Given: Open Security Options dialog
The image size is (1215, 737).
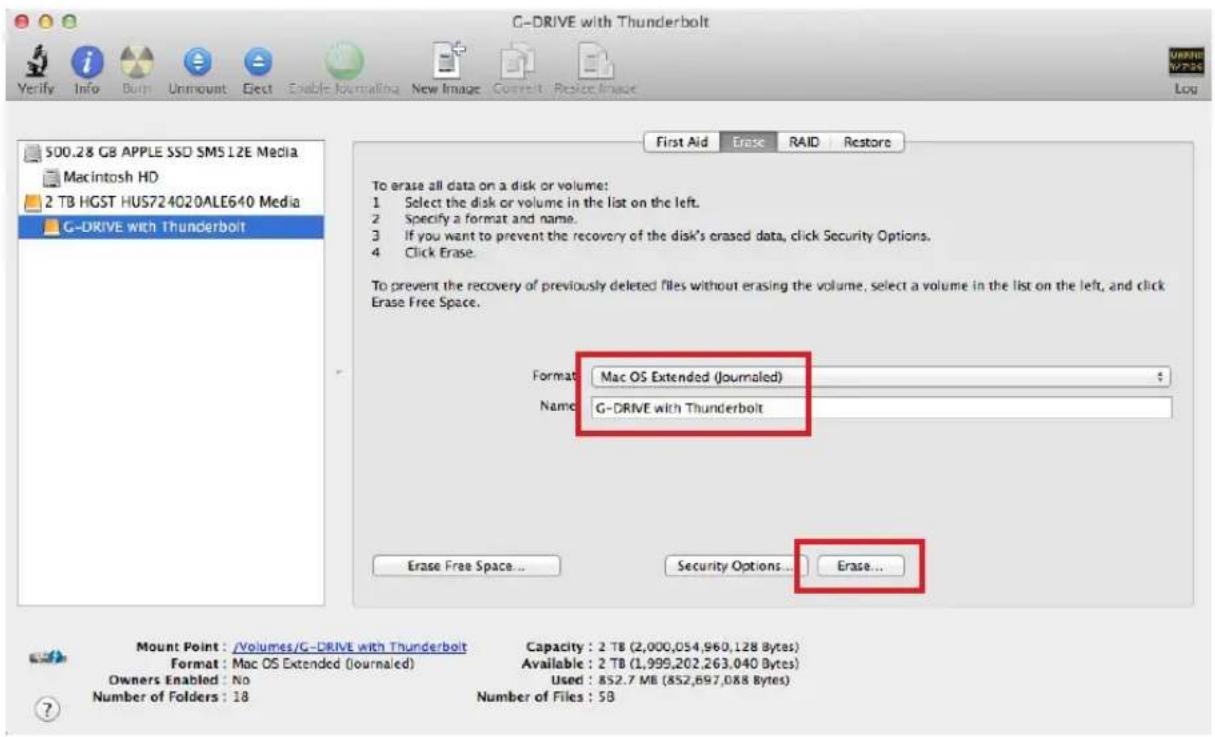Looking at the screenshot, I should tap(735, 566).
